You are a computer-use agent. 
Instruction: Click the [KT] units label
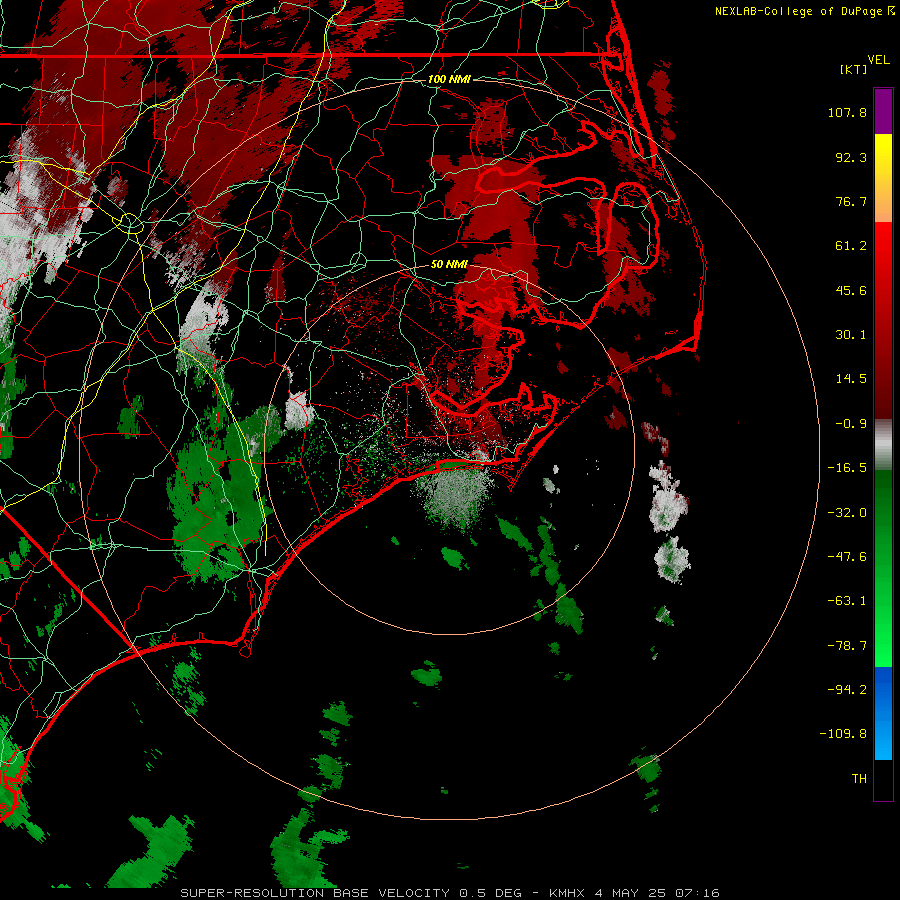[854, 69]
